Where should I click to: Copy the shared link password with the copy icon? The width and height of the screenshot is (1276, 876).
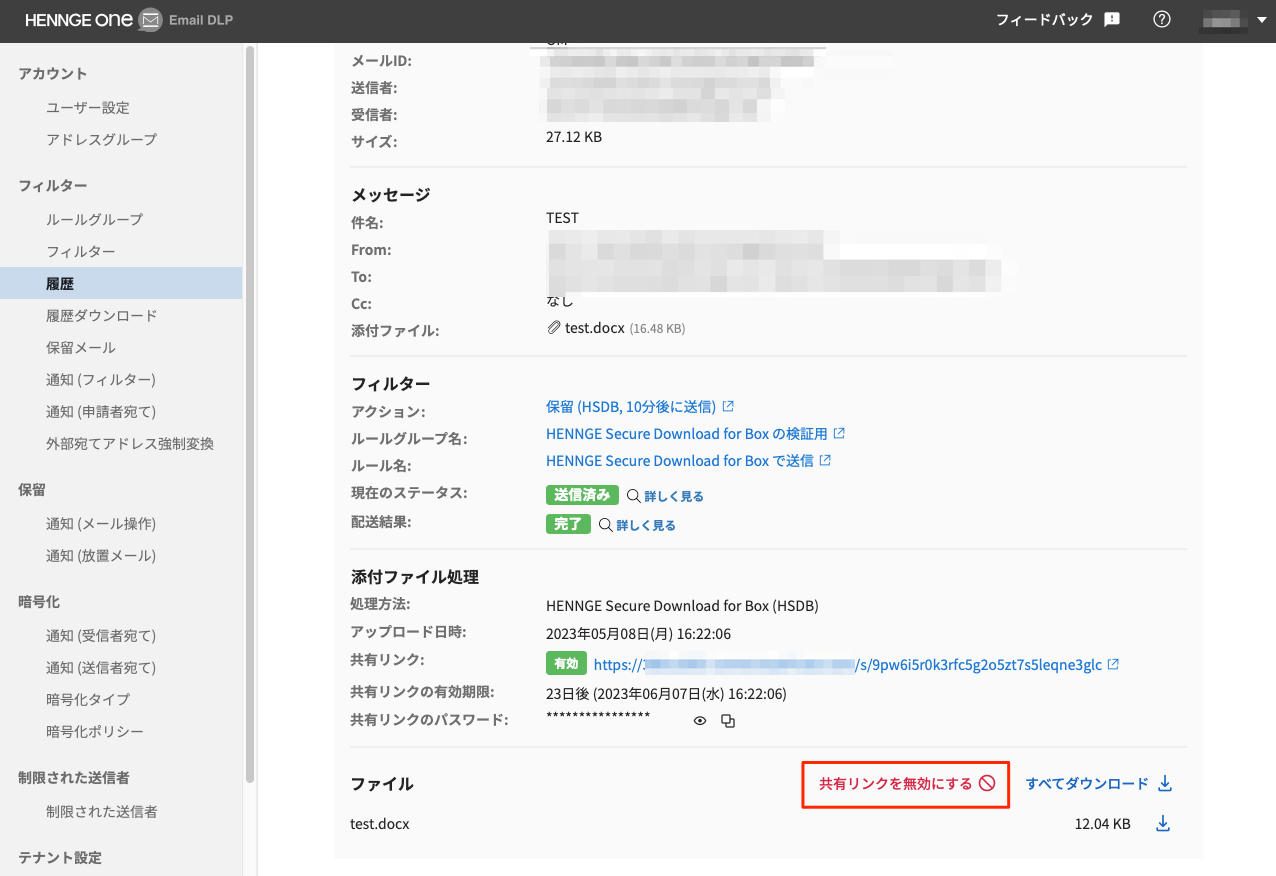[728, 721]
